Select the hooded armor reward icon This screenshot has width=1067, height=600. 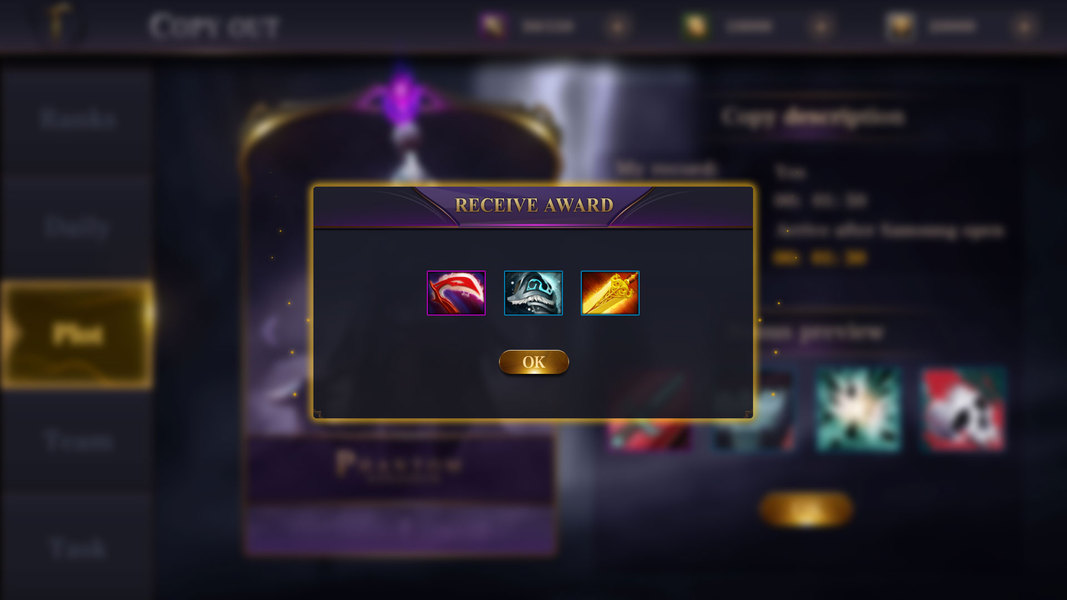pos(534,293)
